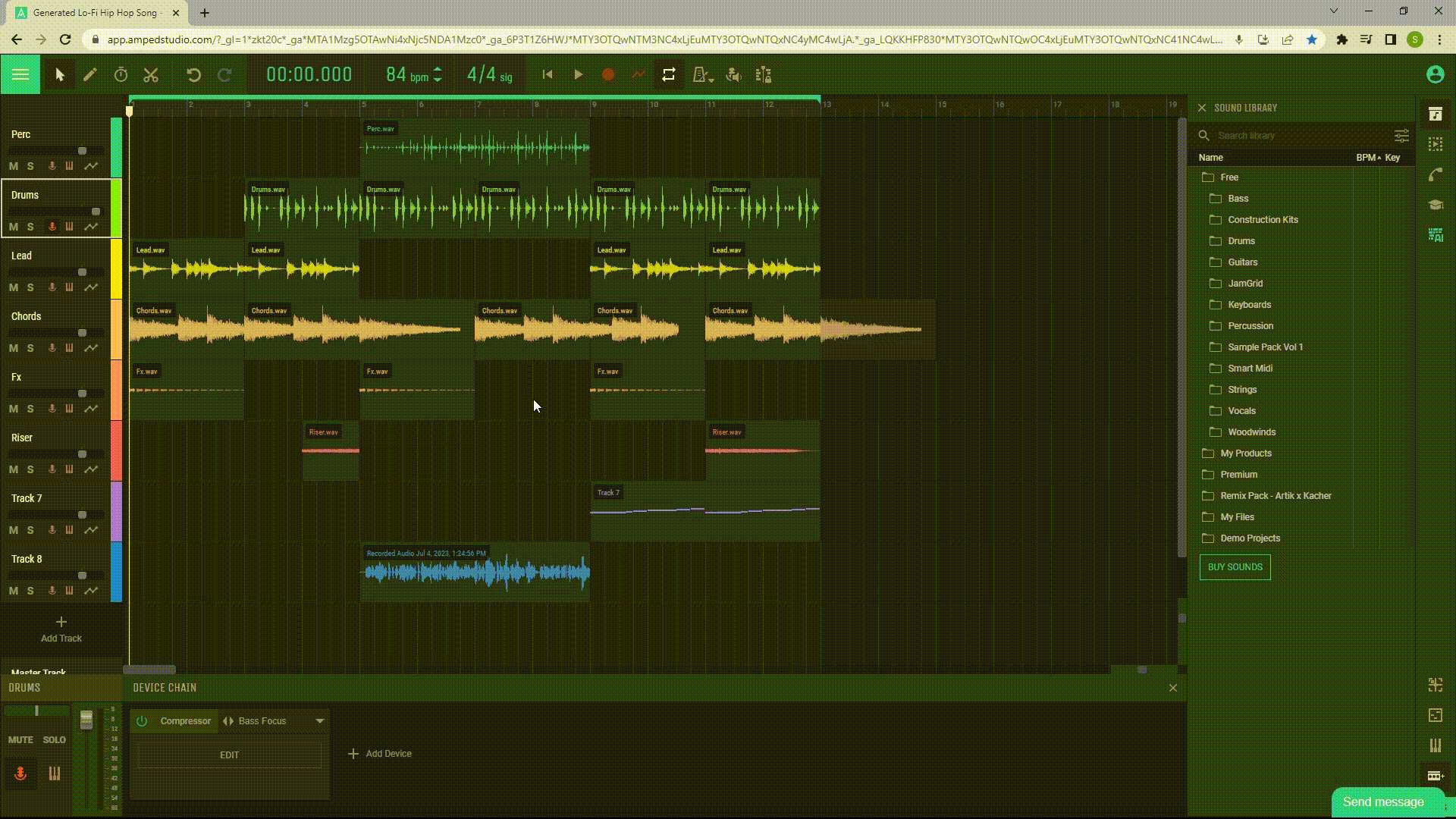Expand the Guitars folder in Sound Library
Screen dimensions: 1456x819
pos(1243,262)
